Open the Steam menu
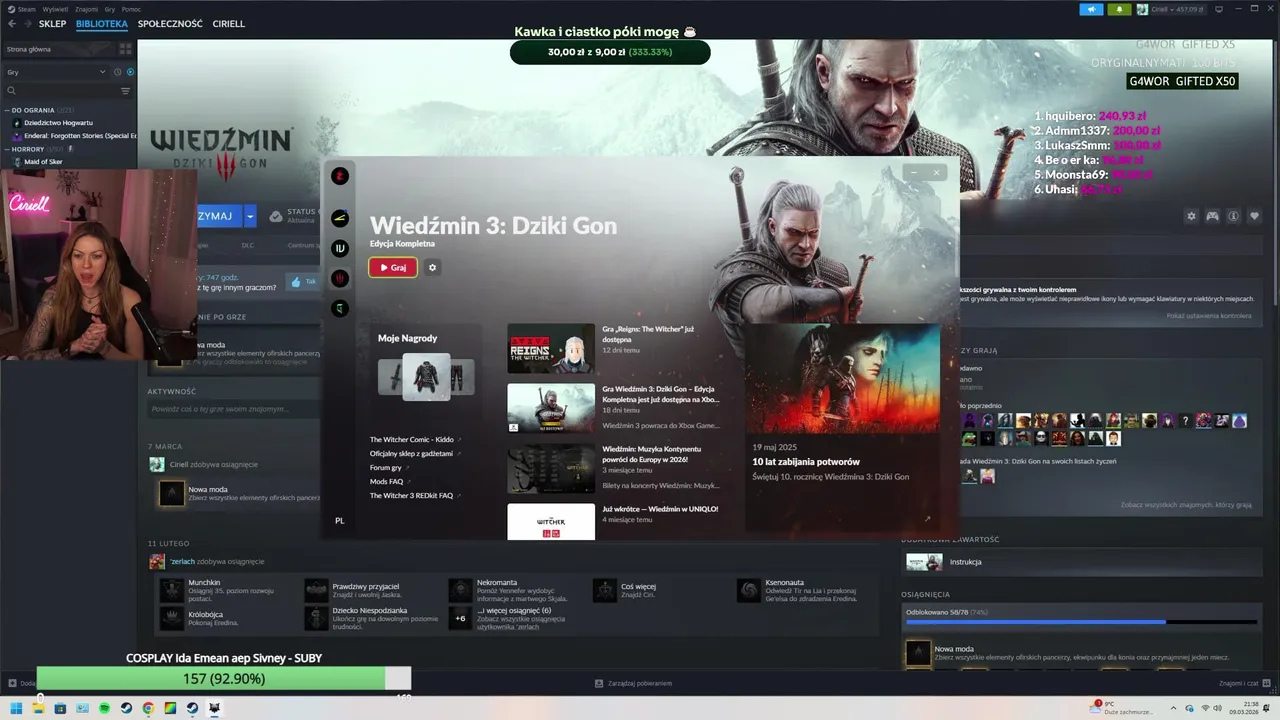 click(x=26, y=9)
